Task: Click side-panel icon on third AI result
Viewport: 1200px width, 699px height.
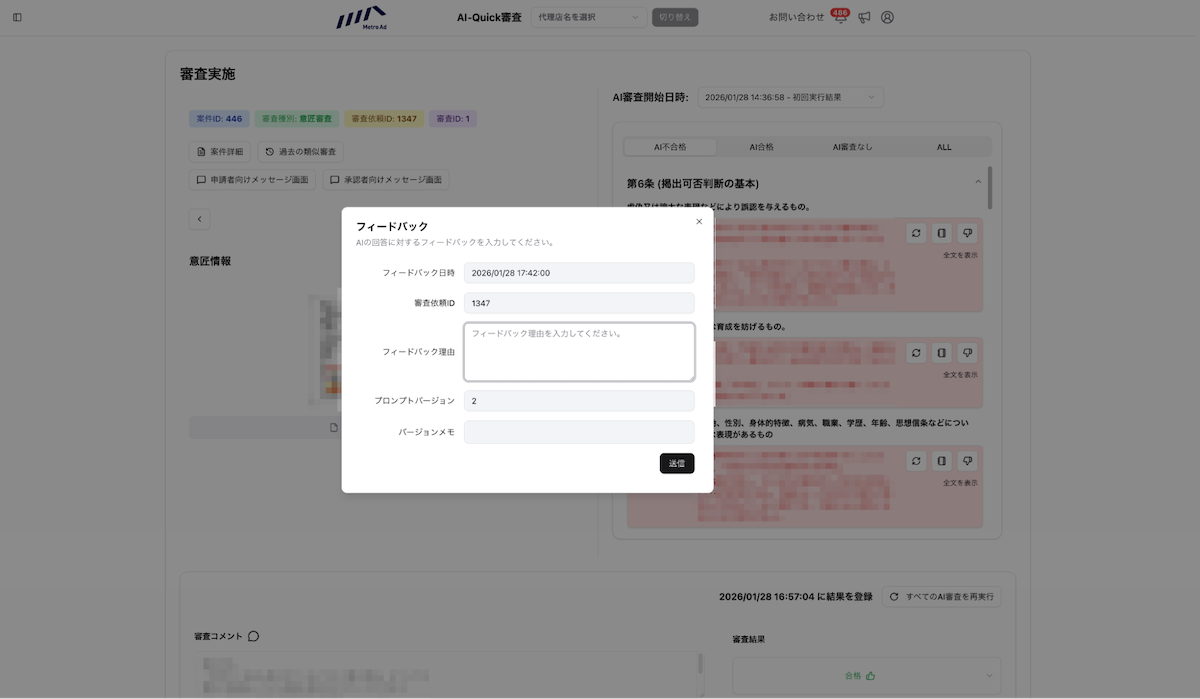Action: (941, 461)
